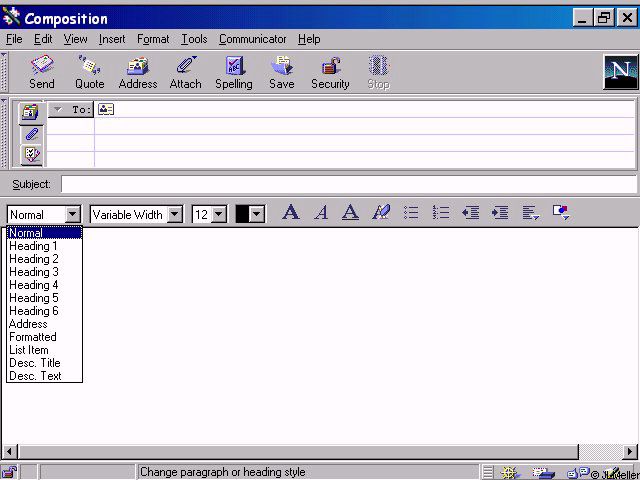Show the message options checklist tab
The image size is (640, 480).
pos(31,155)
